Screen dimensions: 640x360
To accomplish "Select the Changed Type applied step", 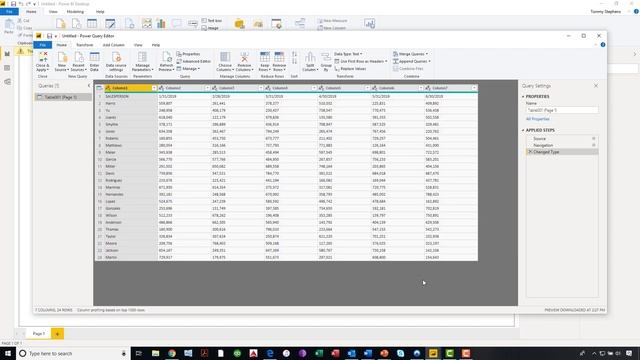I will [x=562, y=152].
